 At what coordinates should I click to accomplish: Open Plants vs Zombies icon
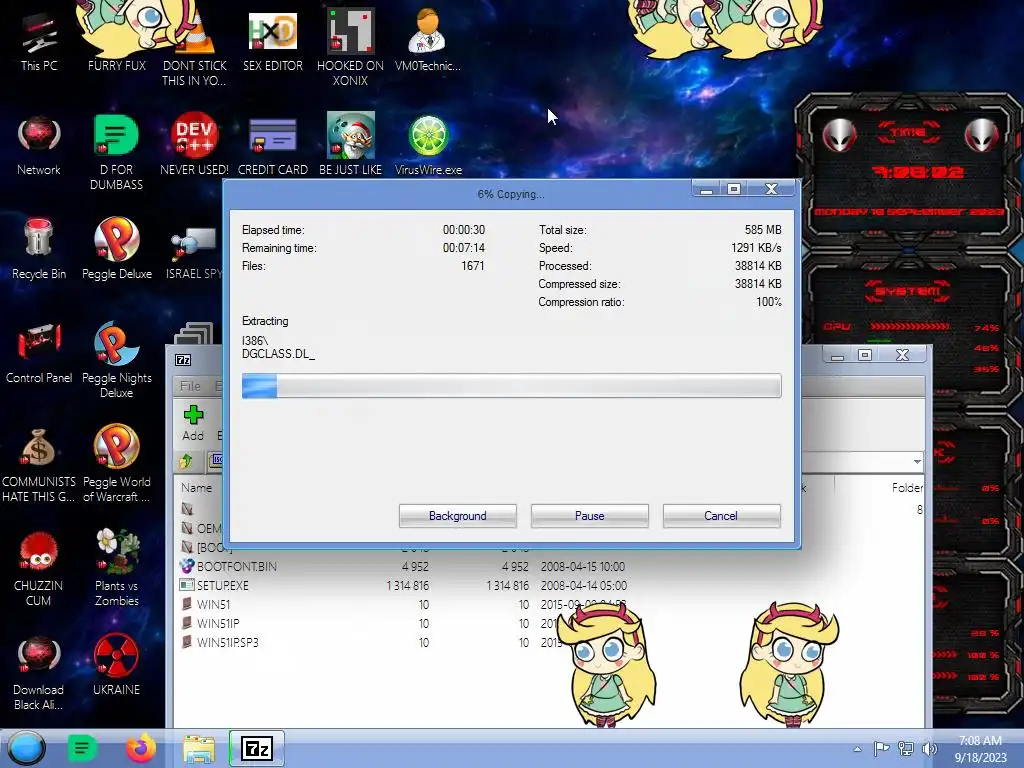(116, 568)
